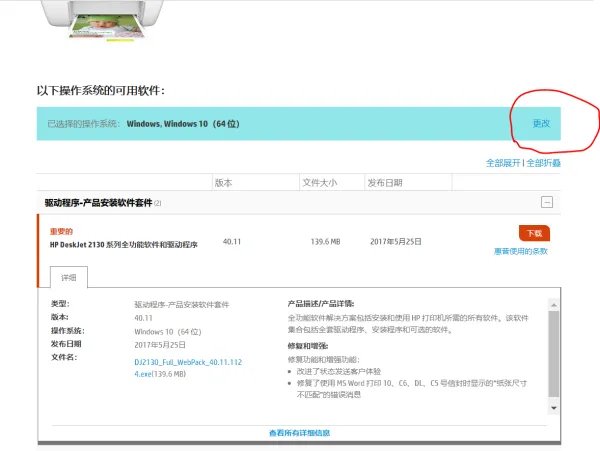Click date 2017年5月25日 in driver row
This screenshot has height=451, width=600.
(396, 241)
